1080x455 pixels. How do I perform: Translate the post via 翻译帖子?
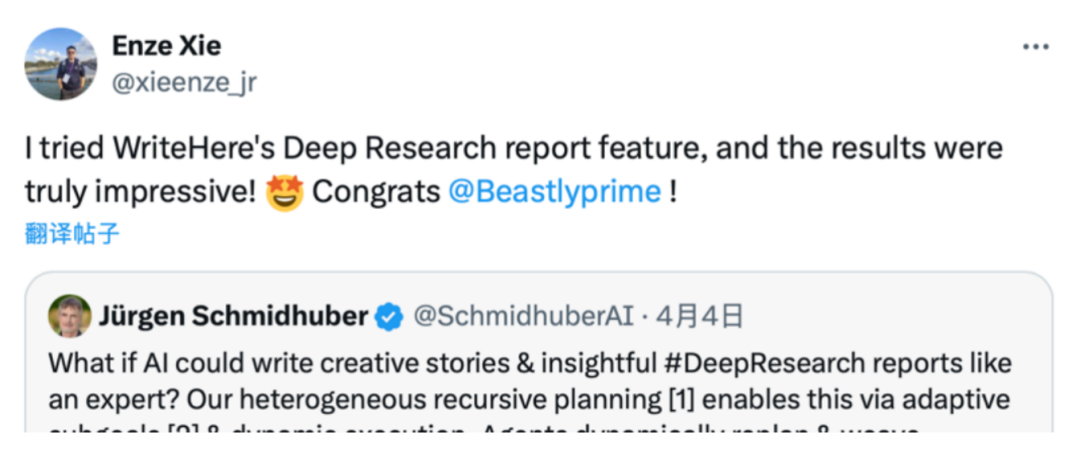pos(72,235)
